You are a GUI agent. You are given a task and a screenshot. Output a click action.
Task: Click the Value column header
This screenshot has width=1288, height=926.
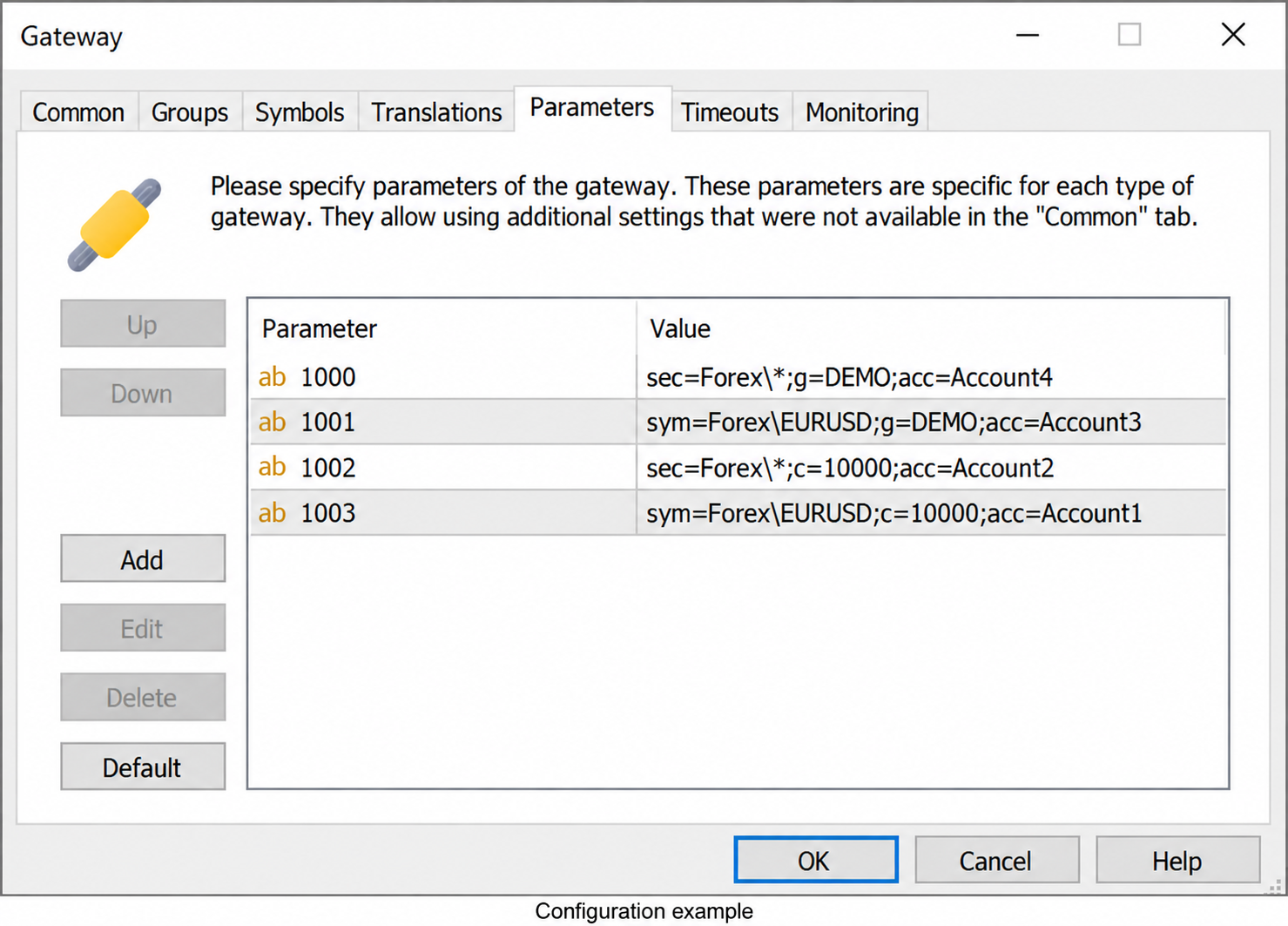(x=931, y=328)
